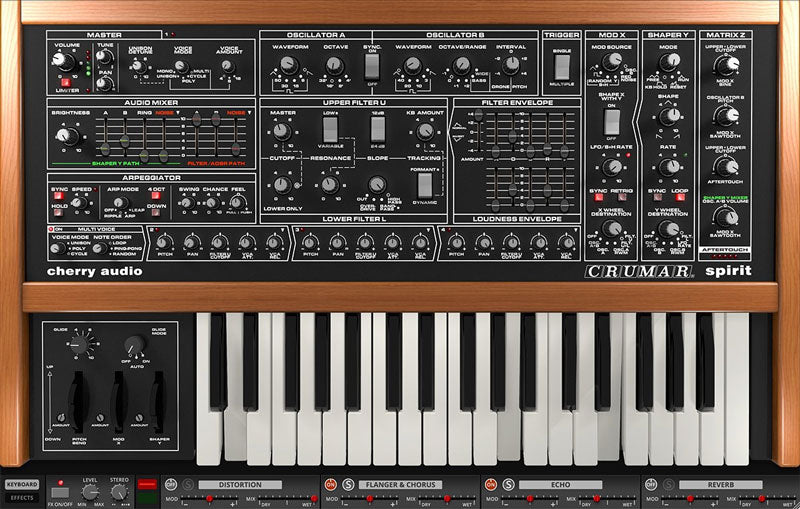Click the Flanger & Chorus S button
The height and width of the screenshot is (509, 800).
click(x=348, y=484)
